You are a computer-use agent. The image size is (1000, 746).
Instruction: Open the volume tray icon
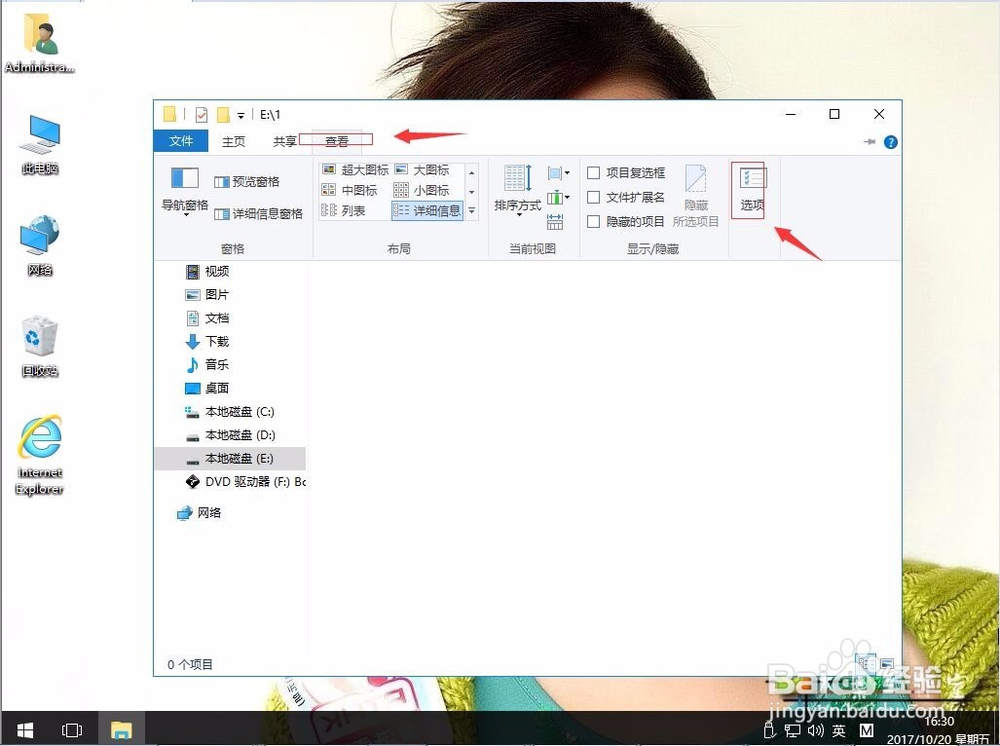click(815, 730)
